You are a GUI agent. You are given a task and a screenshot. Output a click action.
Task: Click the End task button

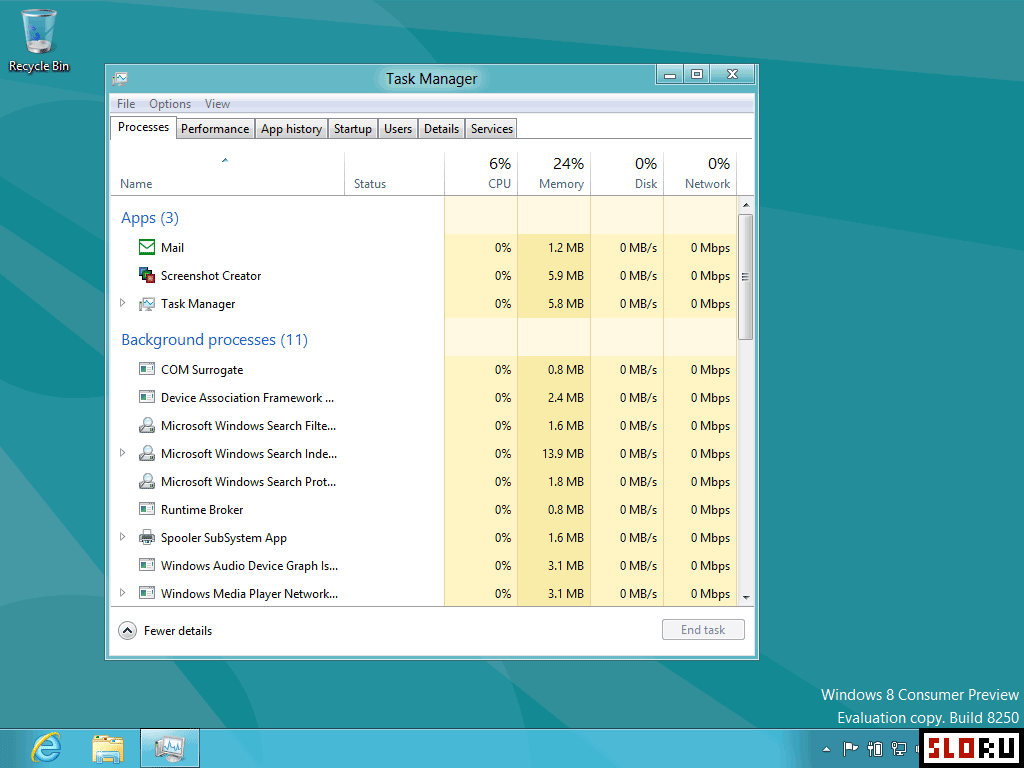[x=703, y=630]
